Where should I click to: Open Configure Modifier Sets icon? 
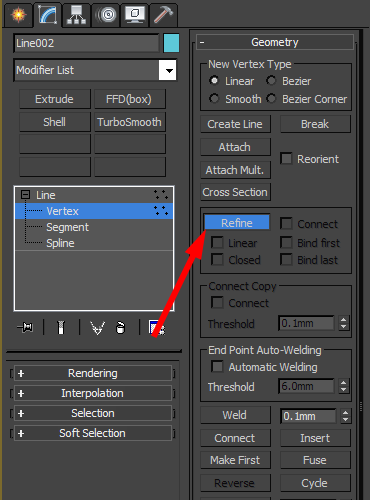157,327
